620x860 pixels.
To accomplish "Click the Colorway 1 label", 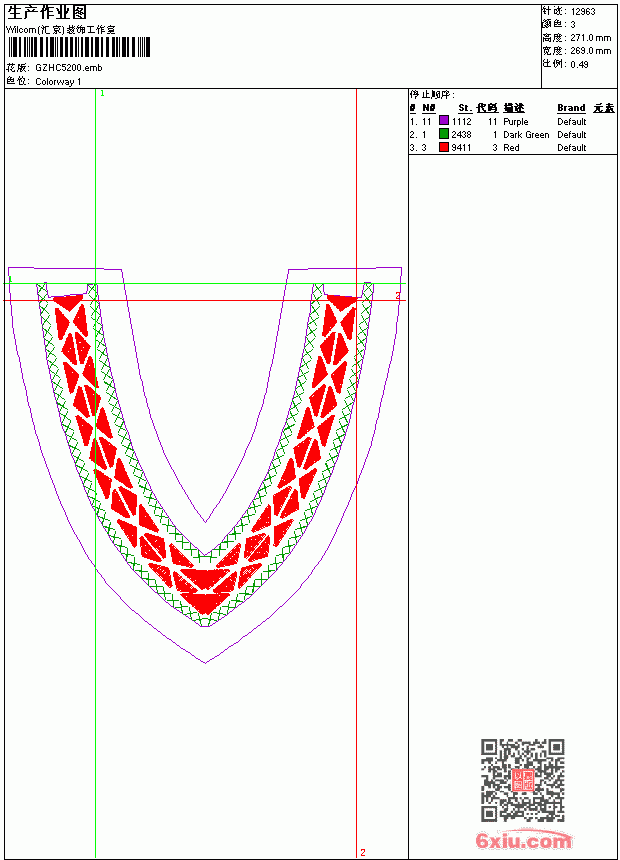I will click(58, 82).
